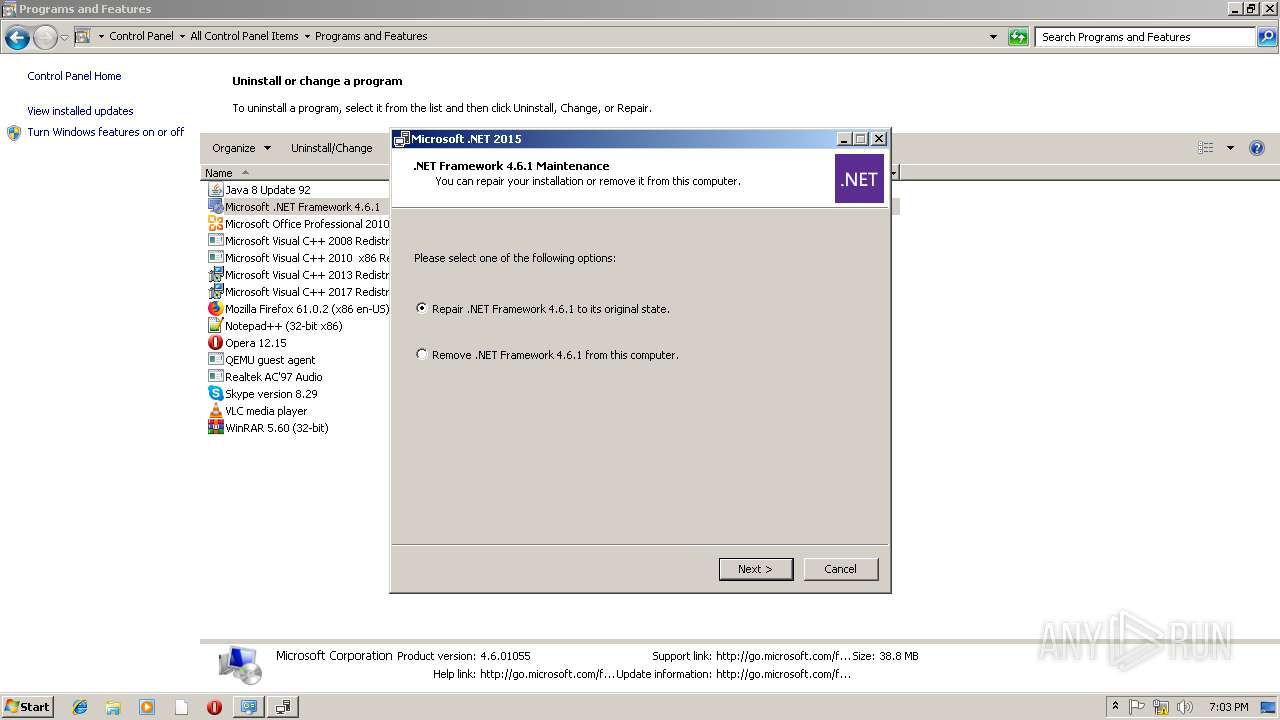
Task: Select the 'Java 8 Update 92' row text
Action: (268, 190)
